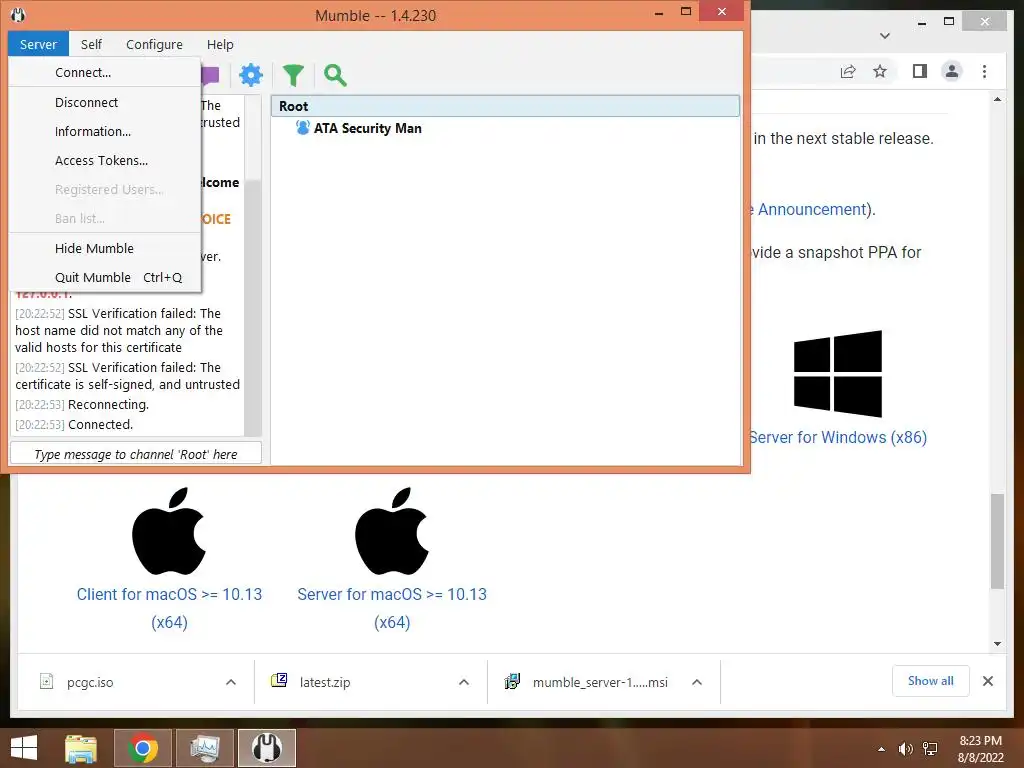
Task: Click Chrome page vertical scrollbar thumb
Action: click(x=997, y=542)
